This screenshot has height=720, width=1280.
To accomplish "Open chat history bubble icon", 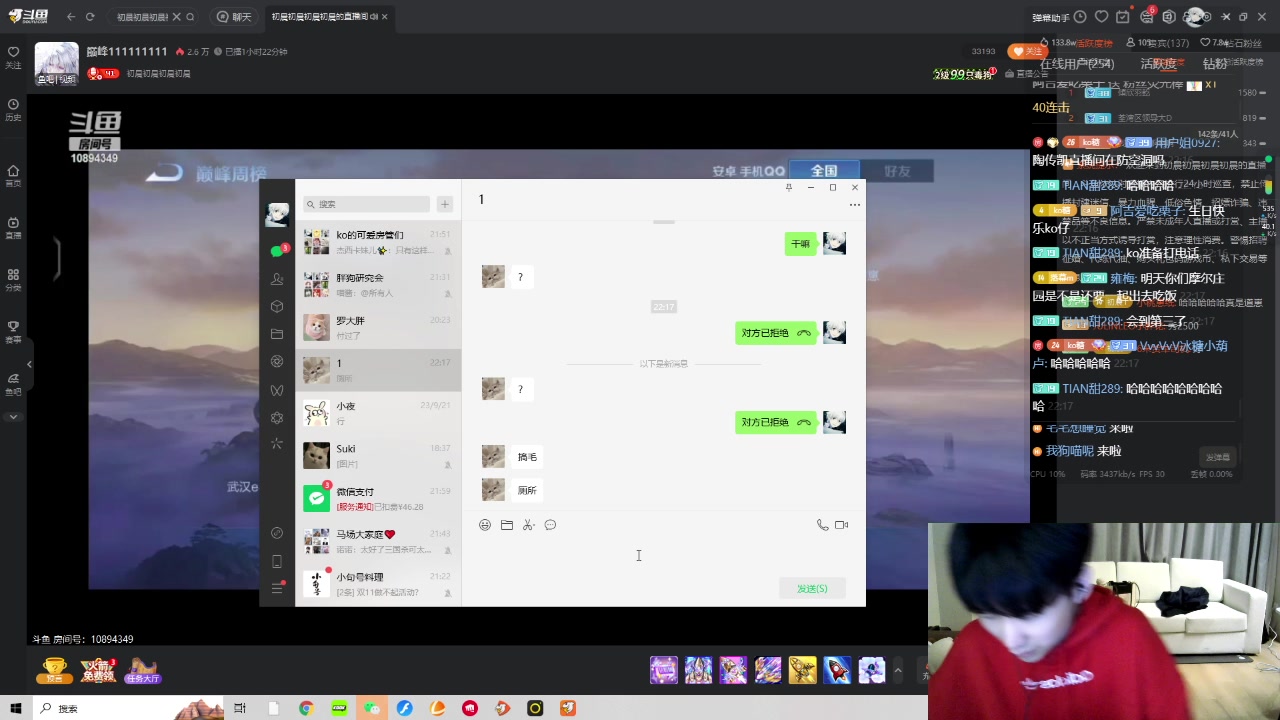I will click(550, 525).
